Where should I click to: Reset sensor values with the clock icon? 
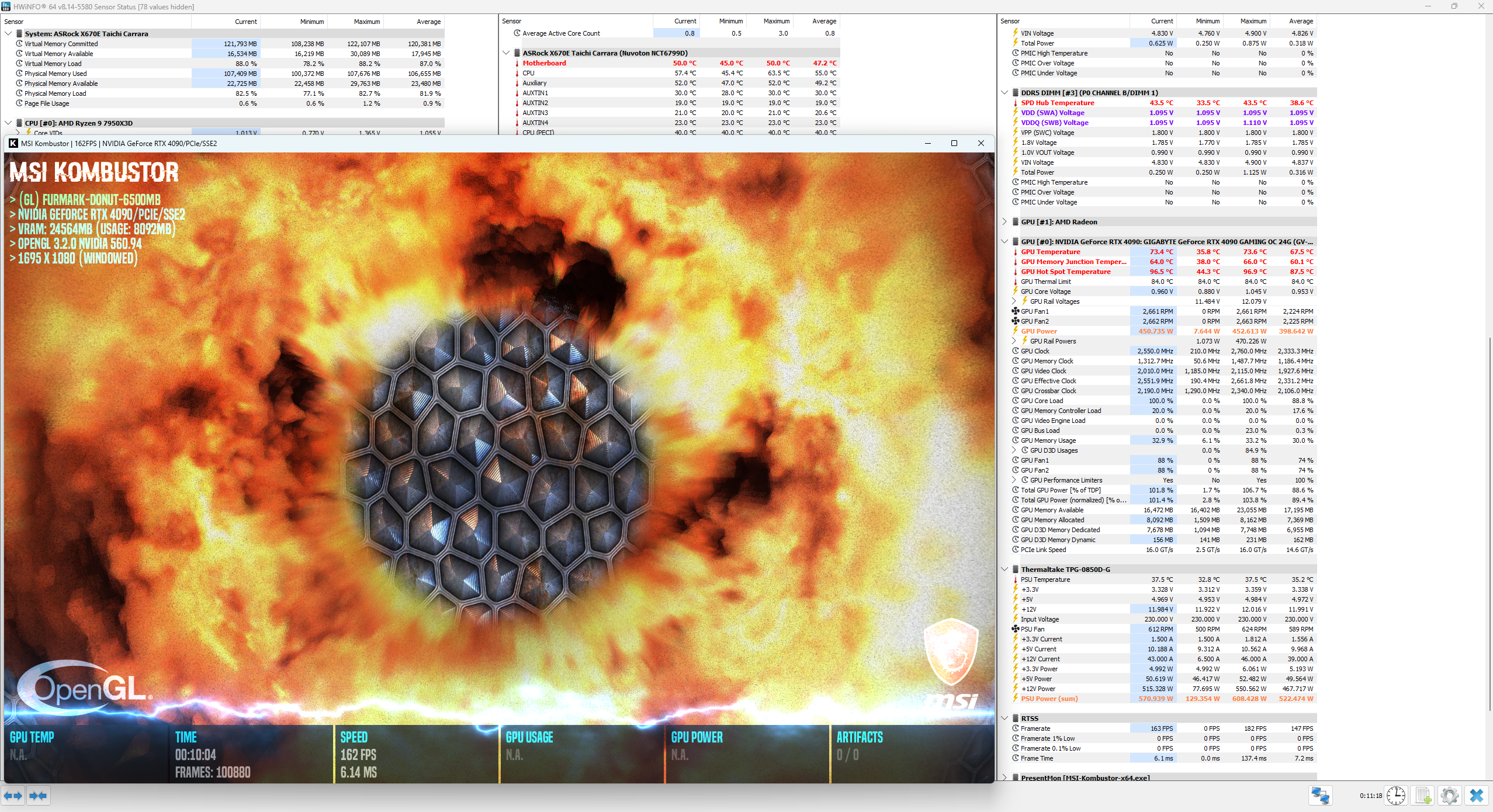1395,796
